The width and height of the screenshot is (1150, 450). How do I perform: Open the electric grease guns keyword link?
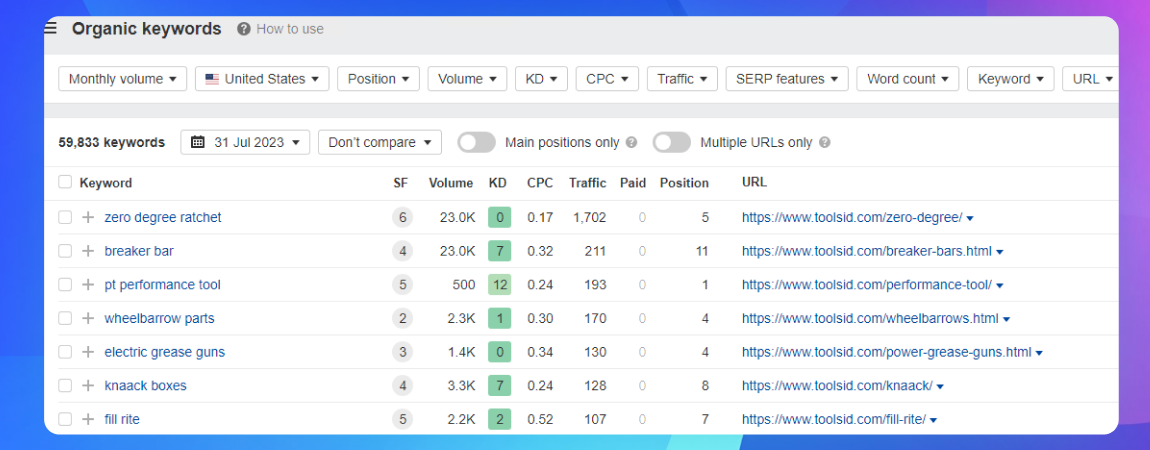(x=165, y=353)
